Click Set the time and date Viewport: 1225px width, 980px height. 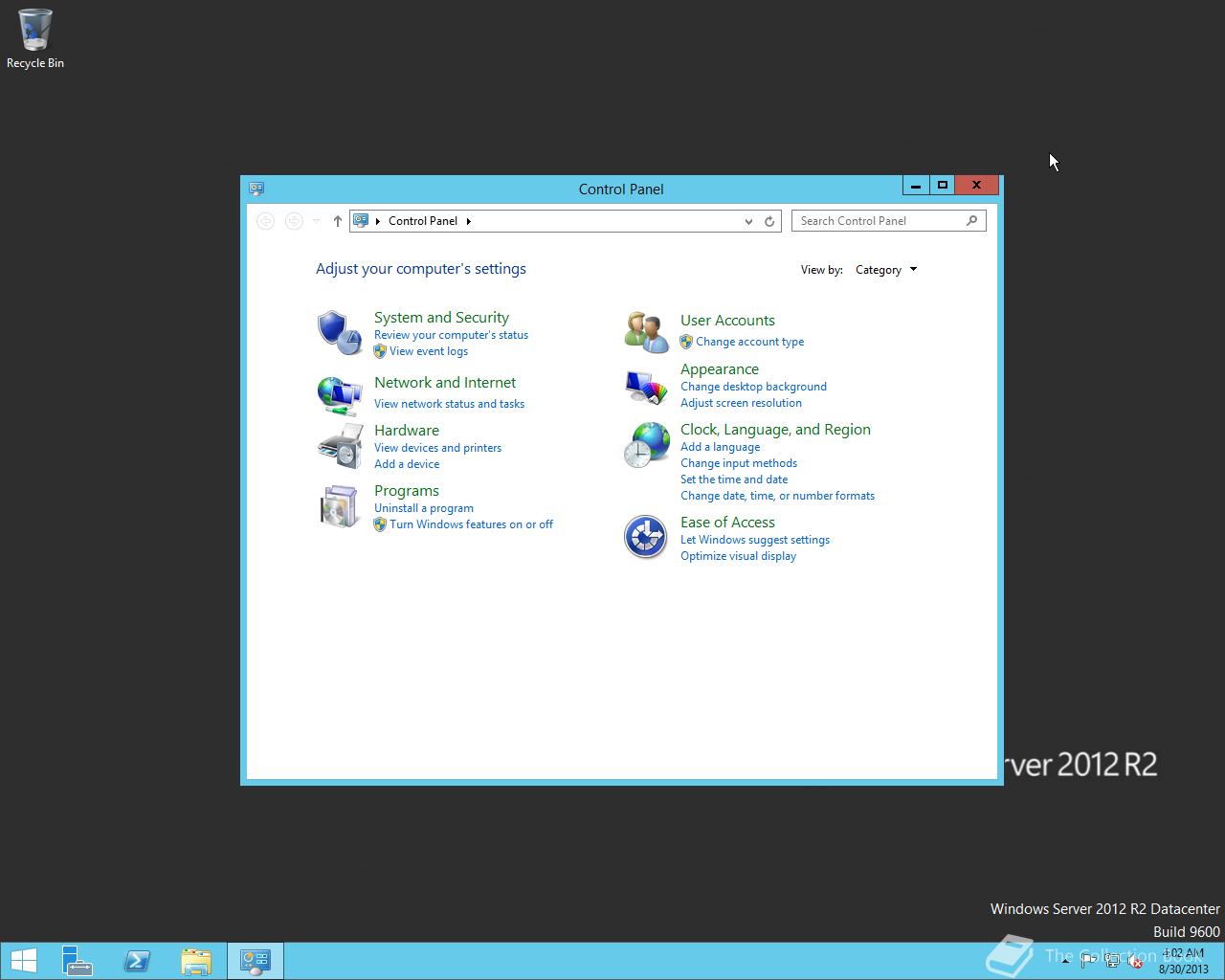tap(734, 479)
